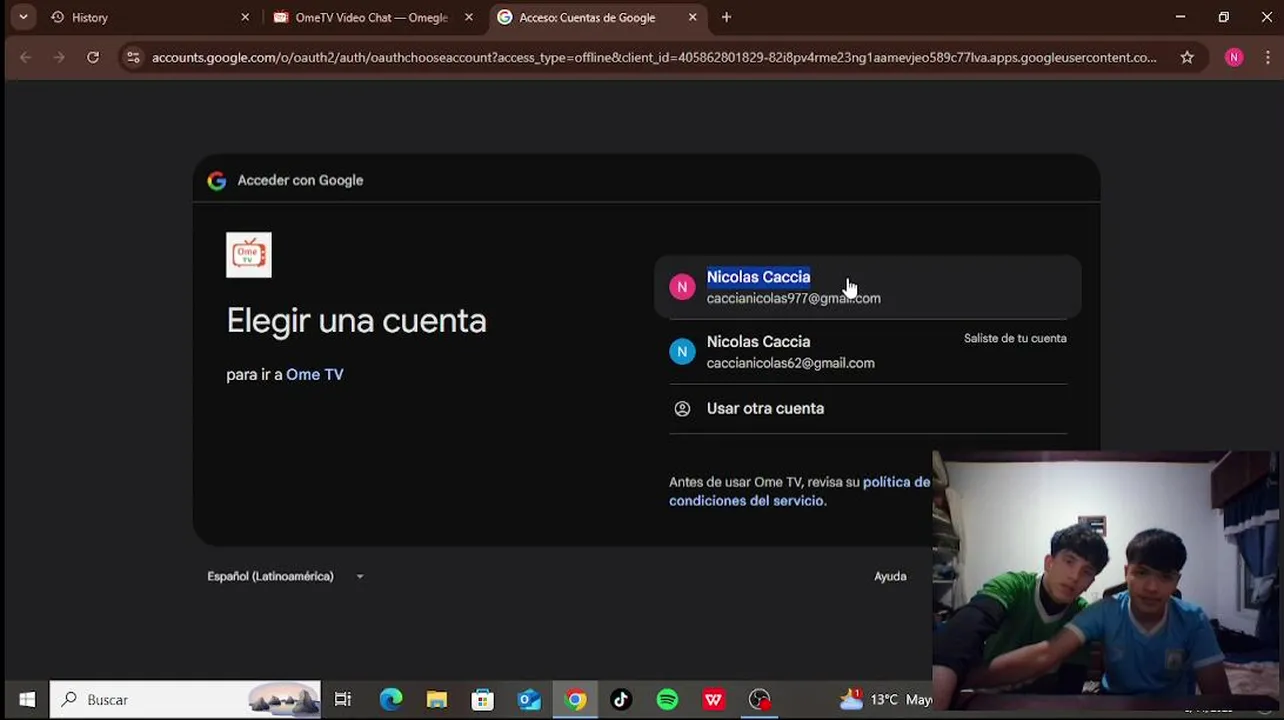Open the tab search dropdown arrow
This screenshot has width=1284, height=720.
click(x=23, y=17)
